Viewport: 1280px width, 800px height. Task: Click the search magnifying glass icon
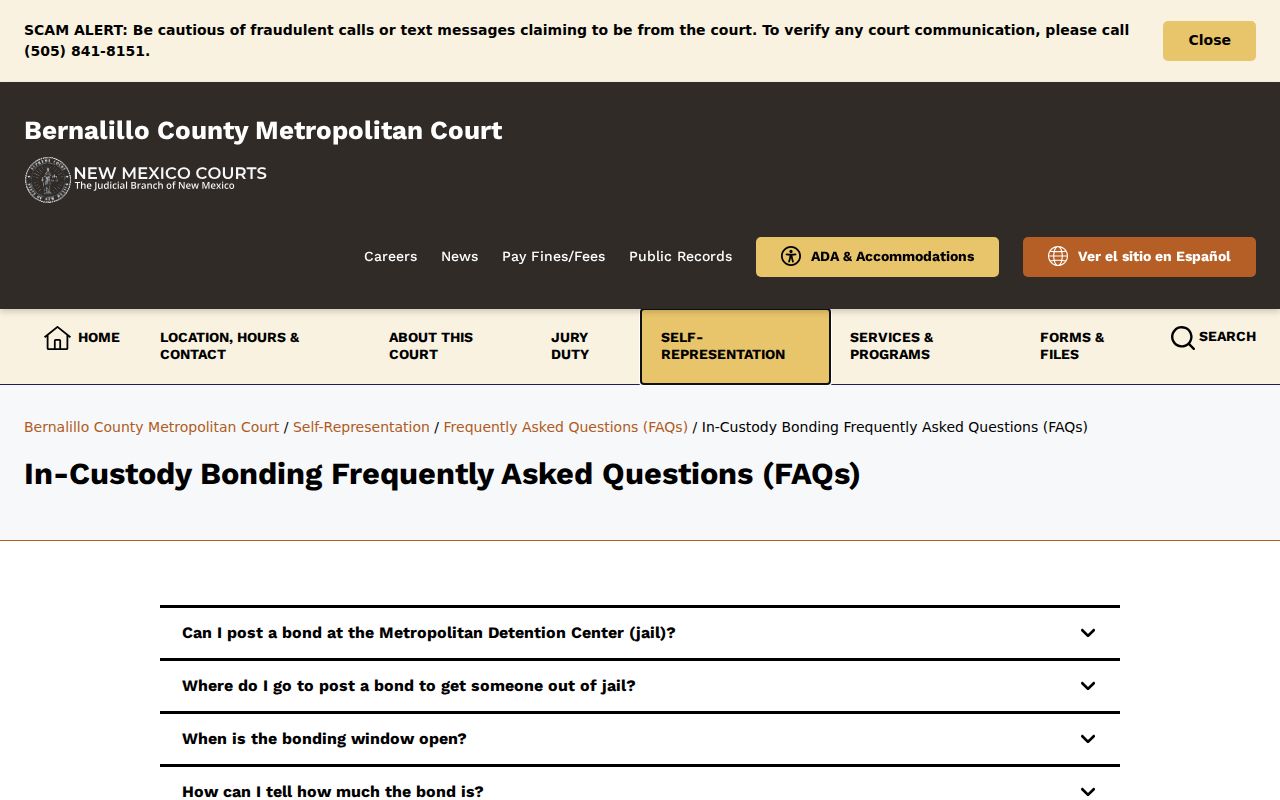[x=1182, y=338]
